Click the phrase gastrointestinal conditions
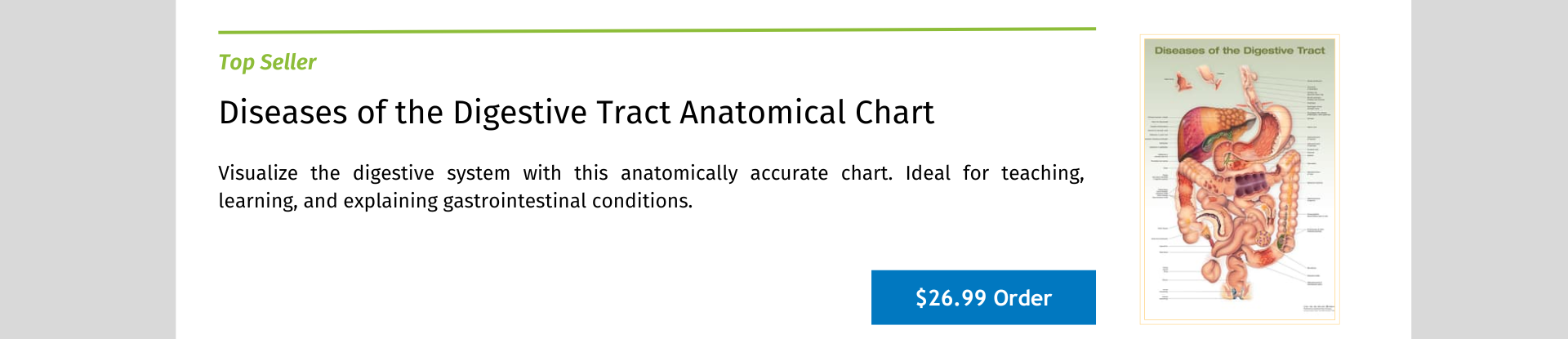The width and height of the screenshot is (1568, 339). click(568, 201)
